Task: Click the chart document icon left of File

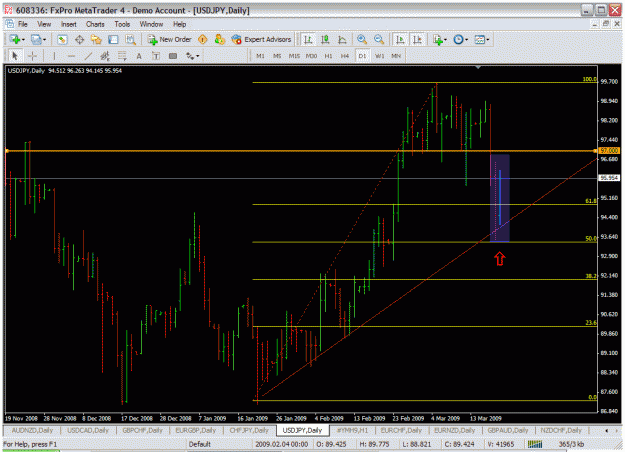Action: (9, 24)
